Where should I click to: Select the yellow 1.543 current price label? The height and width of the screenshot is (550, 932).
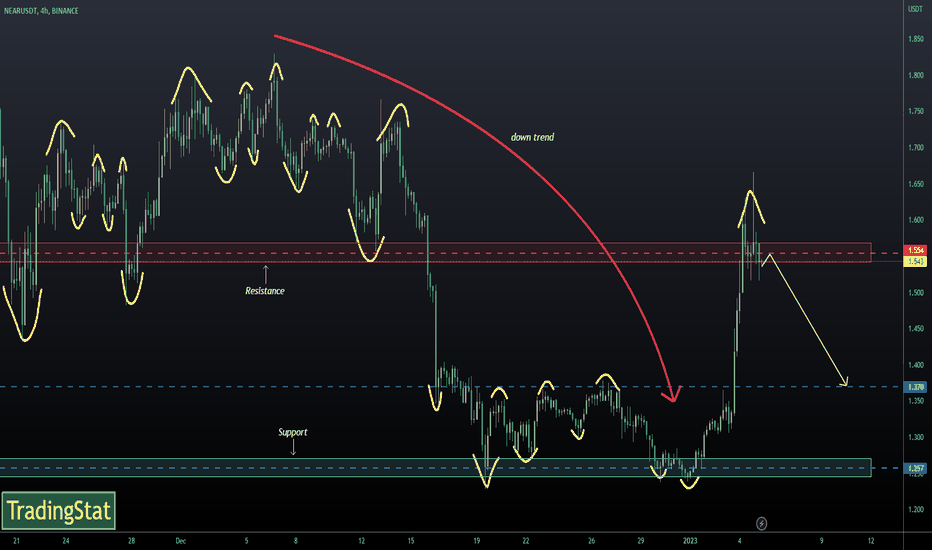coord(914,262)
